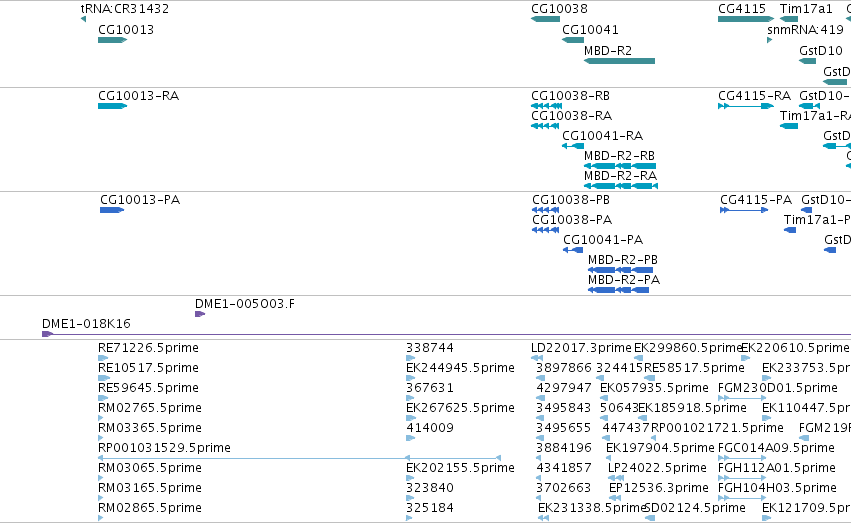Click the GstD10 gene label

point(821,51)
